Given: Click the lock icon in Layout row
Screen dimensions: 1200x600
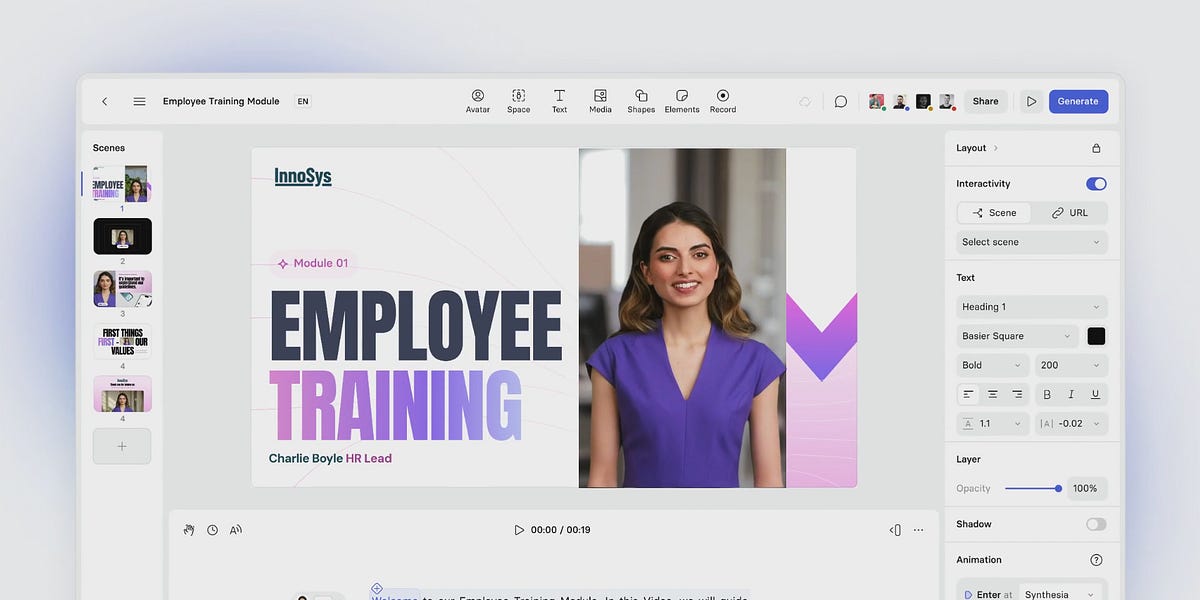Looking at the screenshot, I should click(1096, 148).
